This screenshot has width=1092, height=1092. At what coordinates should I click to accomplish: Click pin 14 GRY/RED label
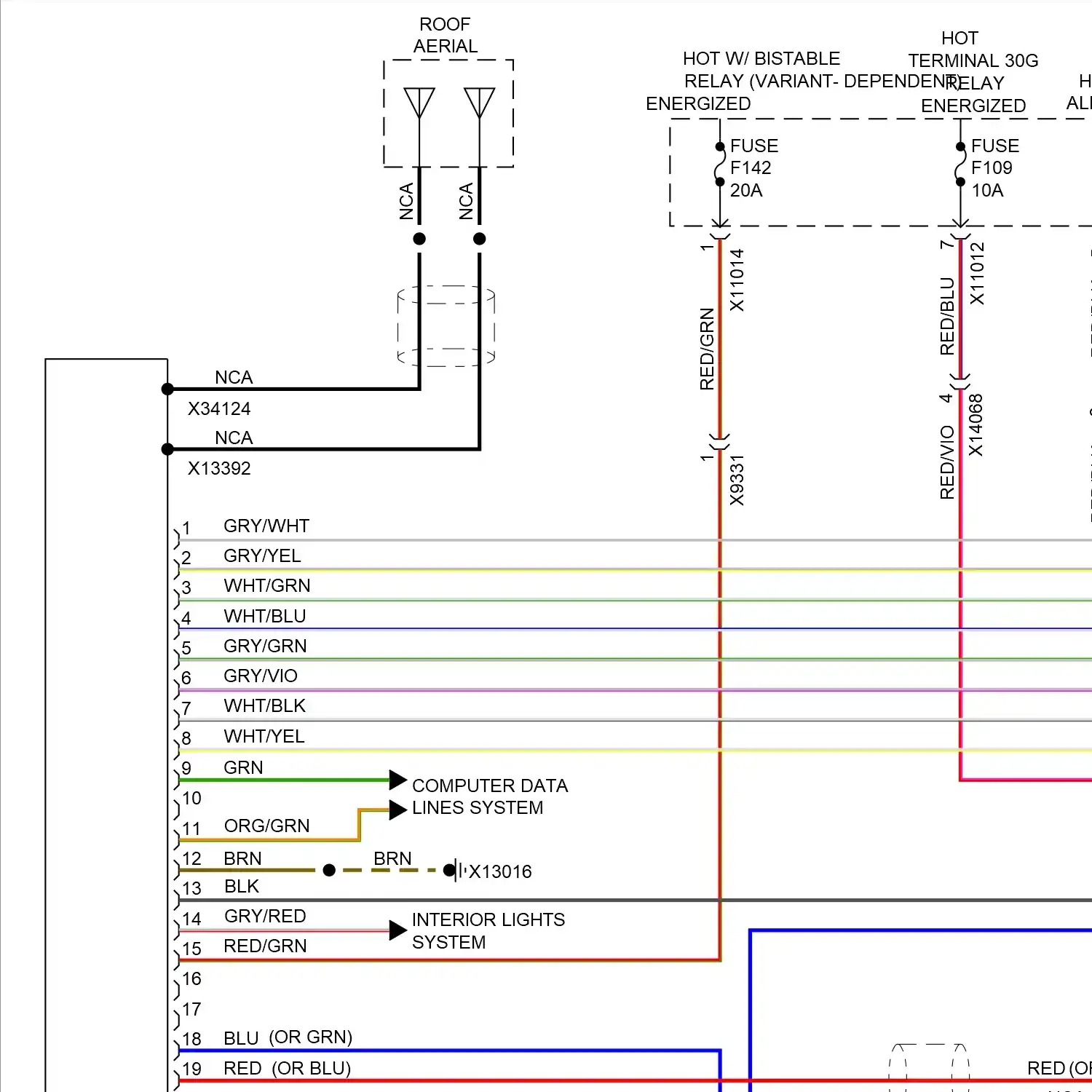tap(265, 916)
